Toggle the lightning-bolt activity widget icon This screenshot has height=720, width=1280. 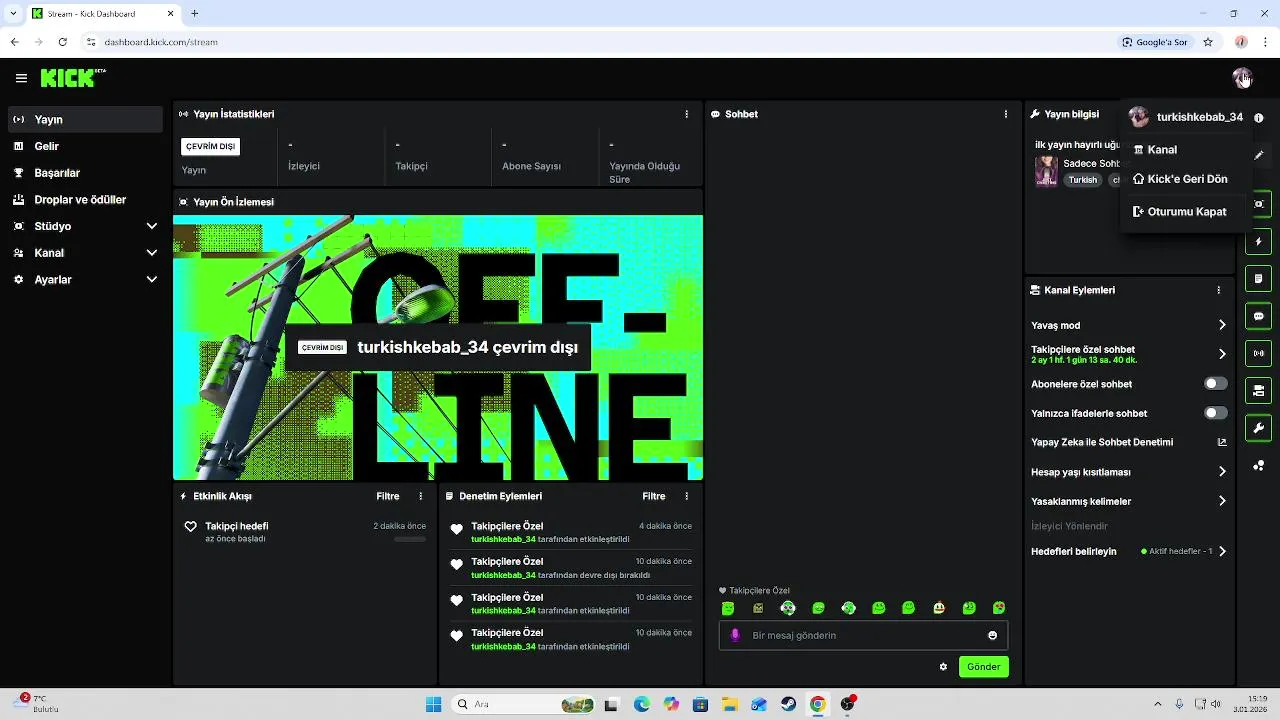[1259, 242]
